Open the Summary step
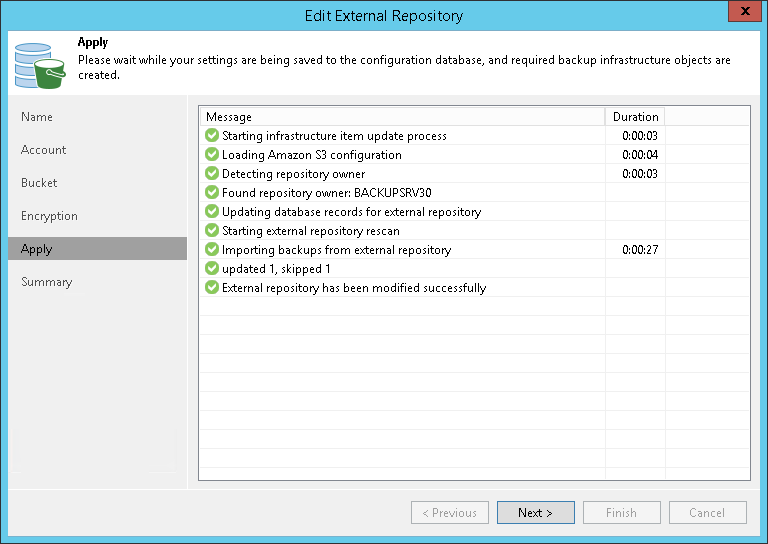The image size is (768, 544). tap(46, 282)
